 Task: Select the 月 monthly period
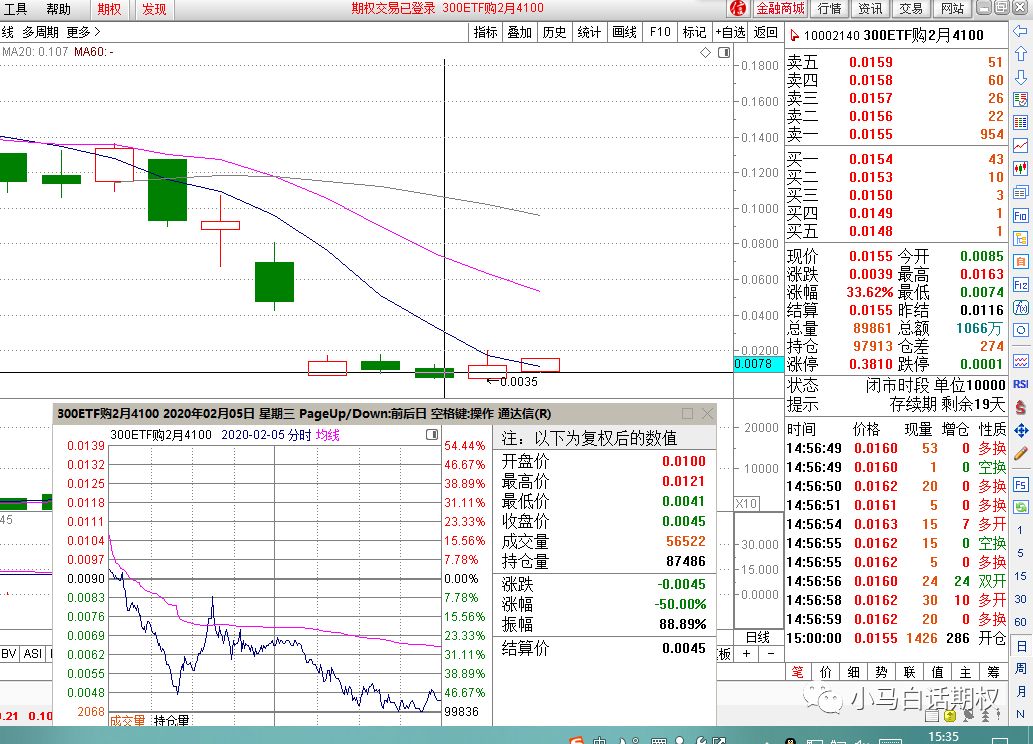click(1020, 691)
